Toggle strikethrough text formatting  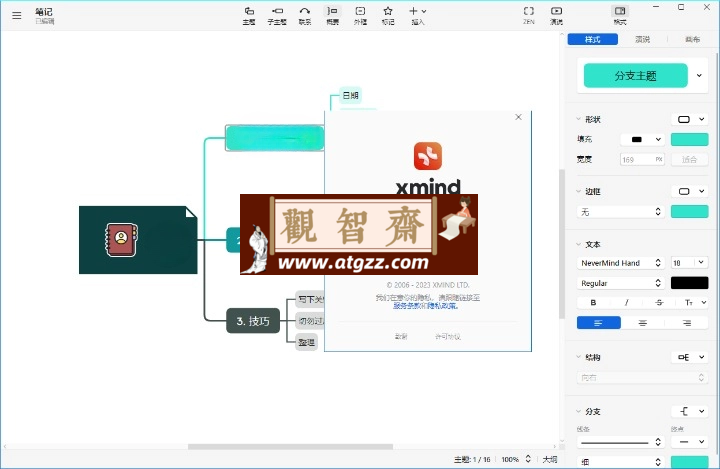point(659,302)
